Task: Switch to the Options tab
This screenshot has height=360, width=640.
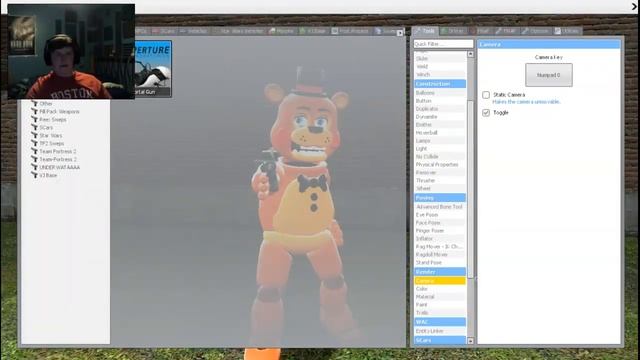Action: point(536,31)
